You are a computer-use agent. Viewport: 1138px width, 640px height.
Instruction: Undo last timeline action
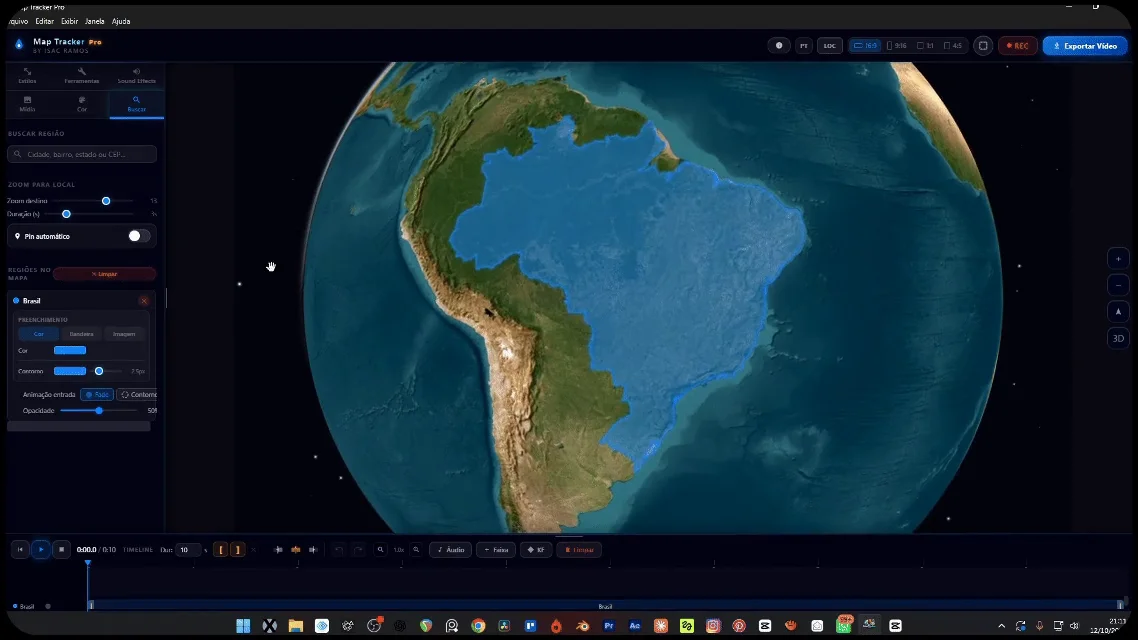point(339,550)
